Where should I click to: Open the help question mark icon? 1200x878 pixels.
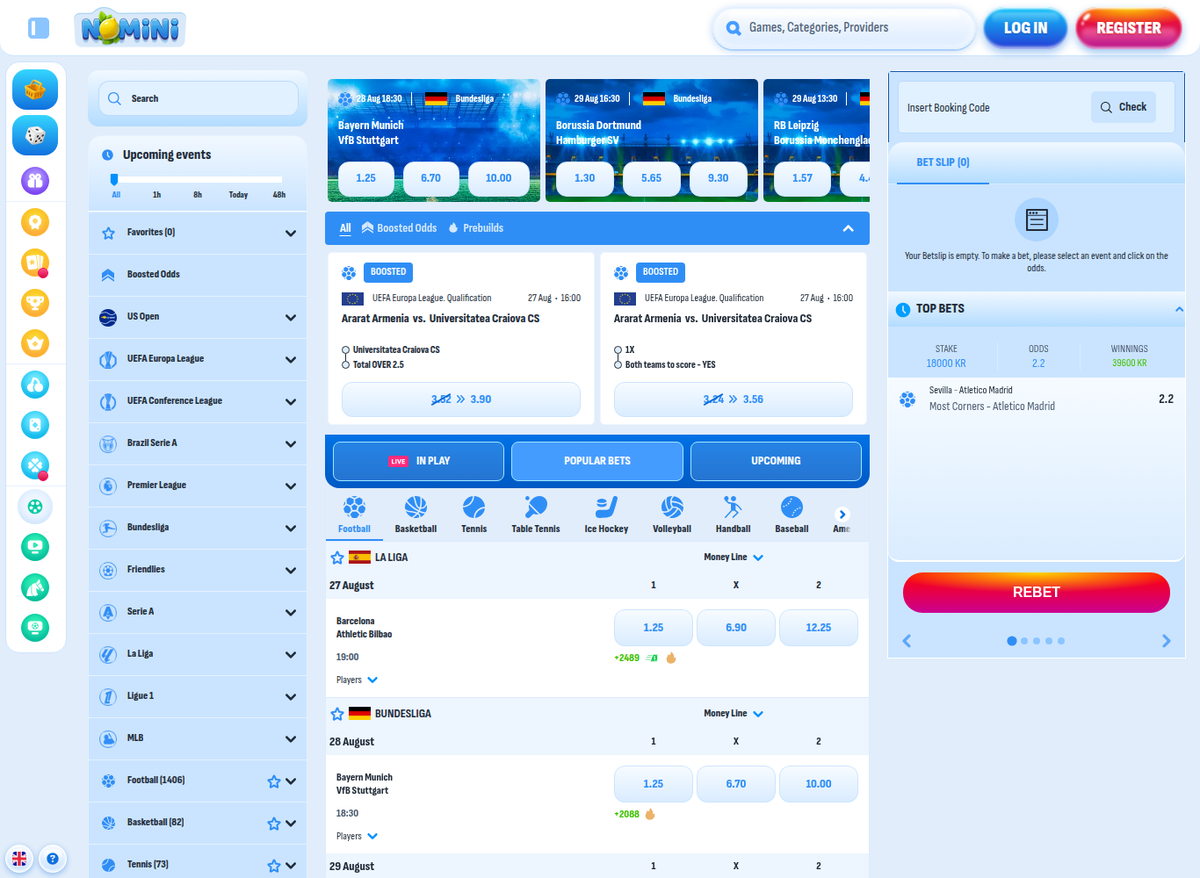pos(52,858)
